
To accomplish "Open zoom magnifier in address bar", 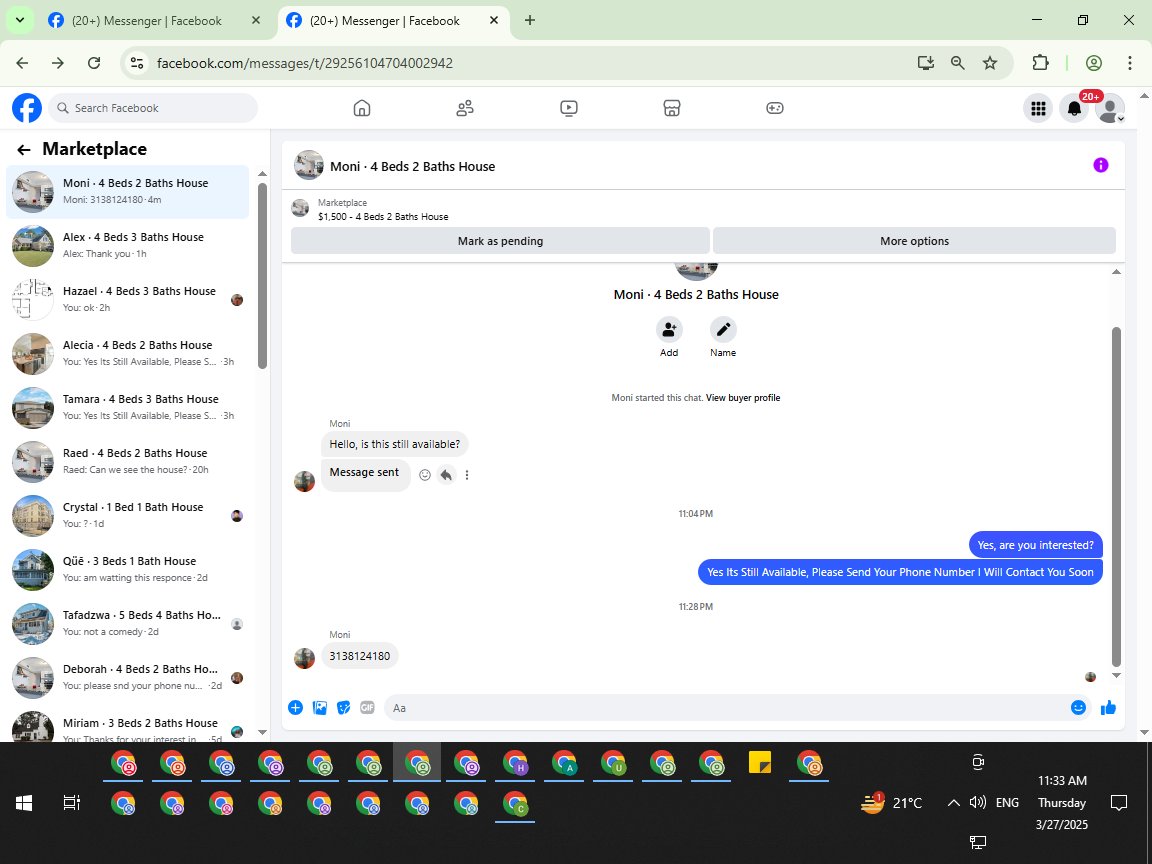I will coord(957,63).
